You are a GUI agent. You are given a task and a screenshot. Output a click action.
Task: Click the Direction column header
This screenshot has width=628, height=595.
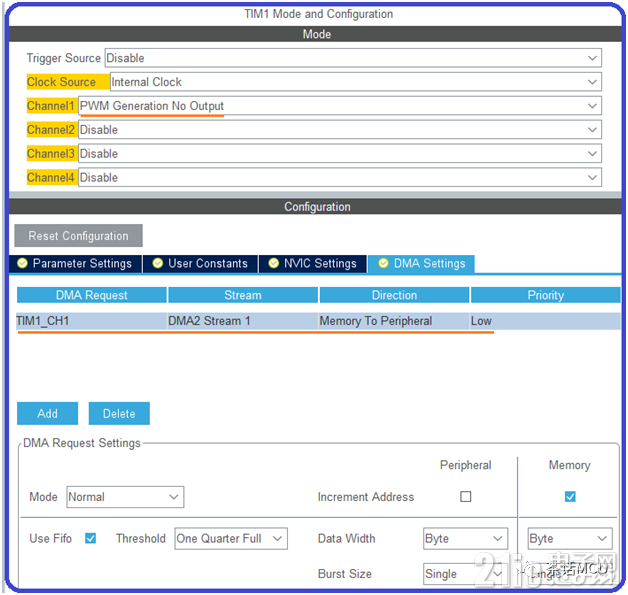(x=395, y=295)
